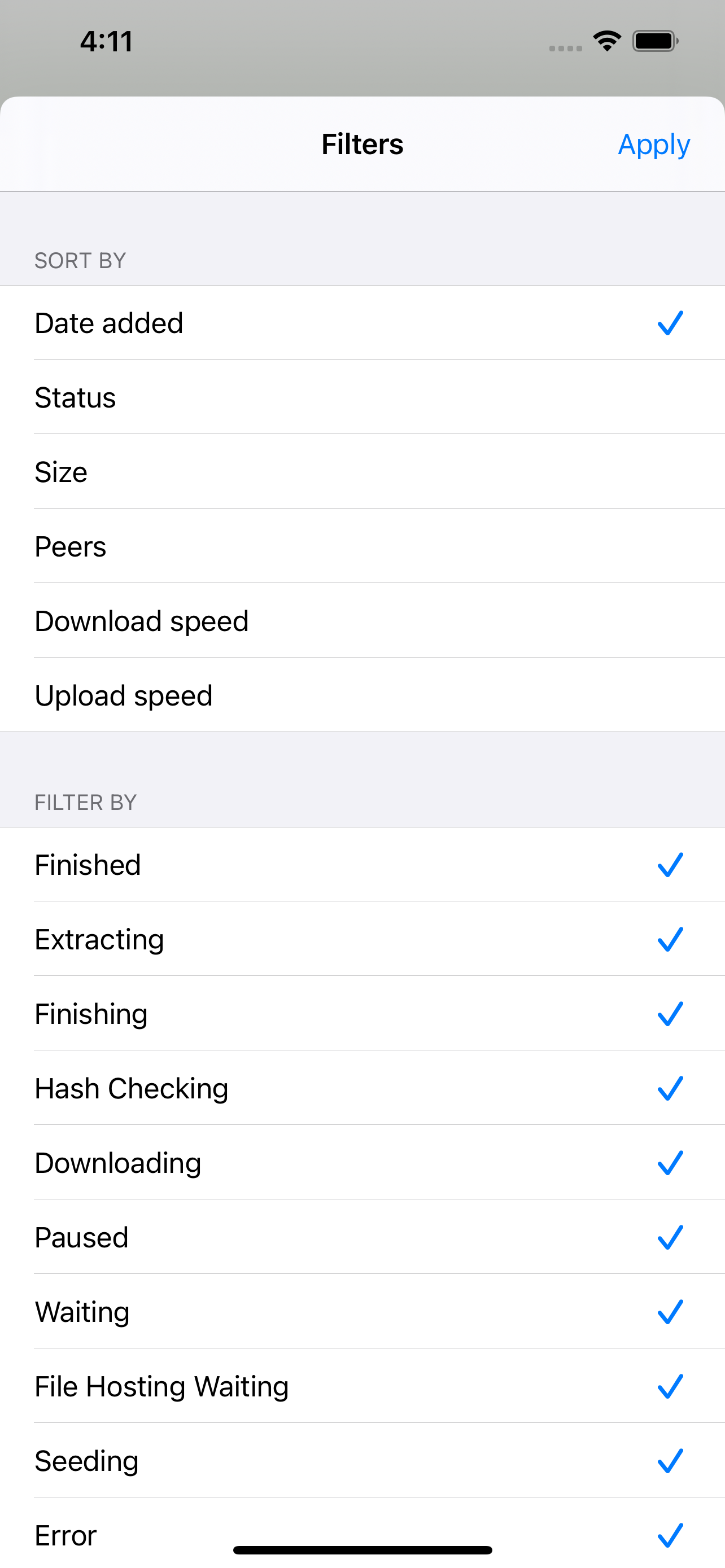Uncheck Hash Checking filter

click(362, 1088)
